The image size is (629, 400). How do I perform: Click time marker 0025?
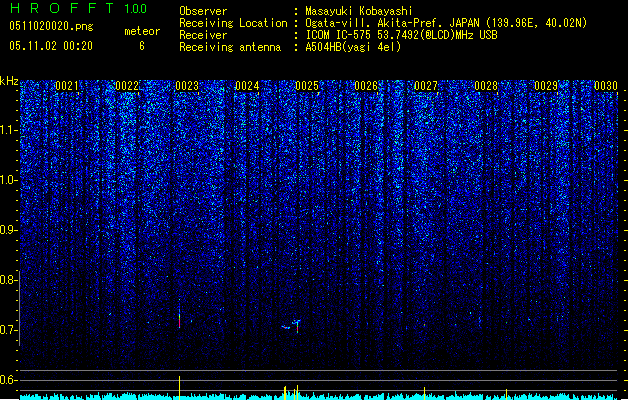[307, 86]
